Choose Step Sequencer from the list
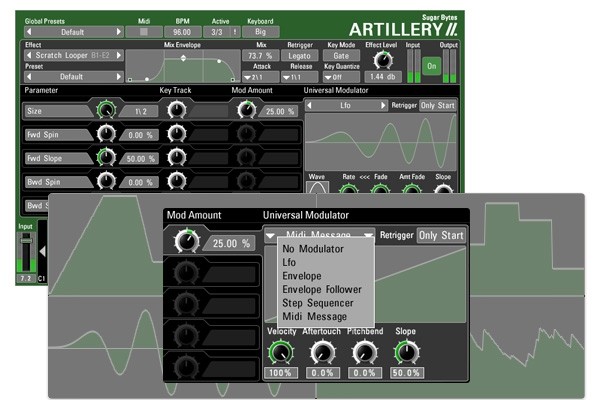Viewport: 600px width, 400px height. [318, 303]
